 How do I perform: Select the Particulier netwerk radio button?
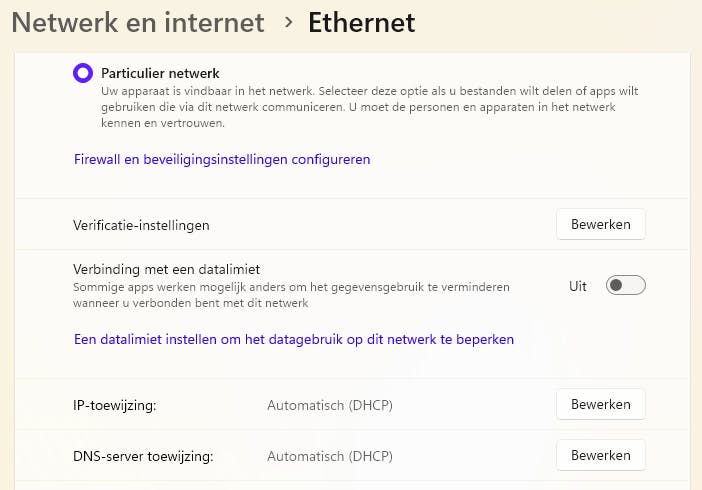click(x=83, y=73)
